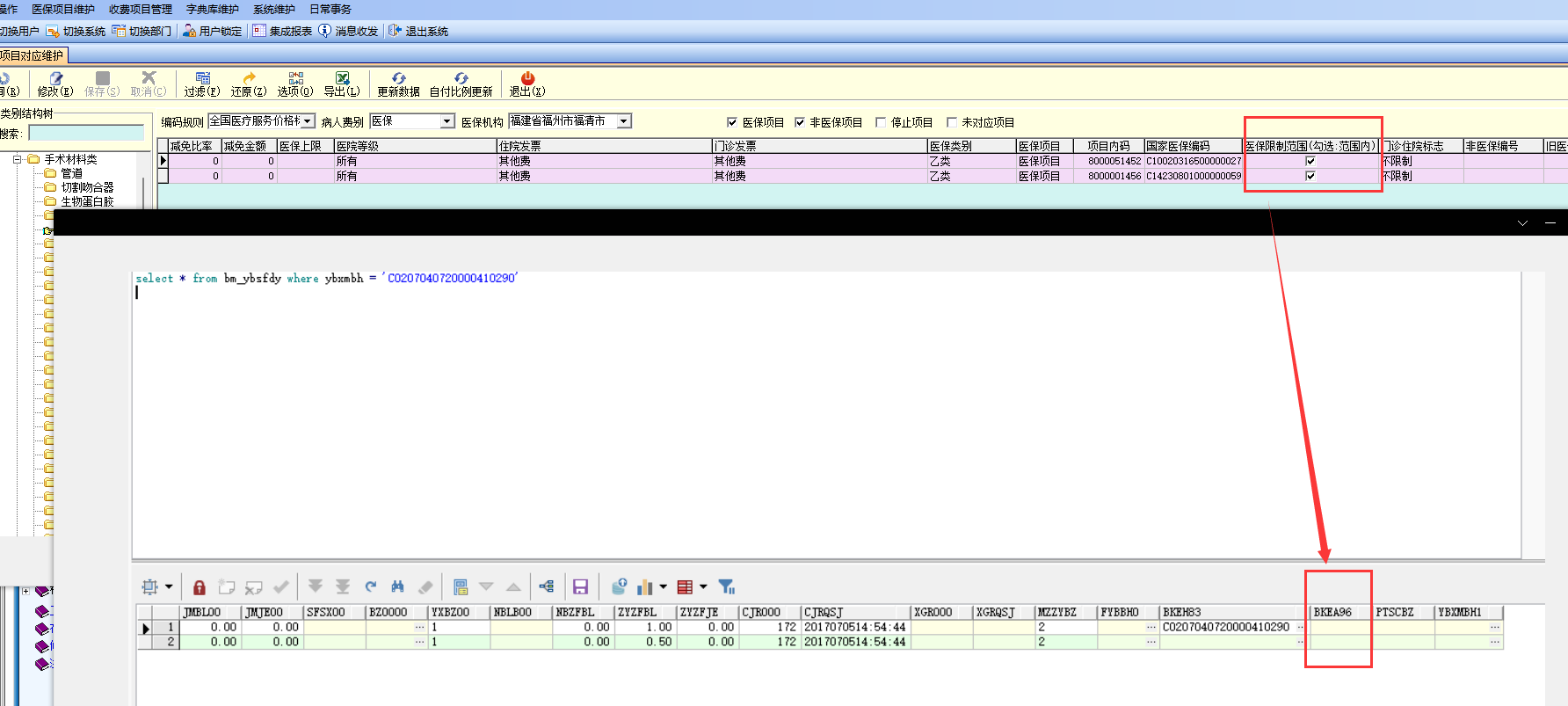Click the 搜索 search field in the tree panel
Screen dimensions: 1568x706
pos(86,133)
